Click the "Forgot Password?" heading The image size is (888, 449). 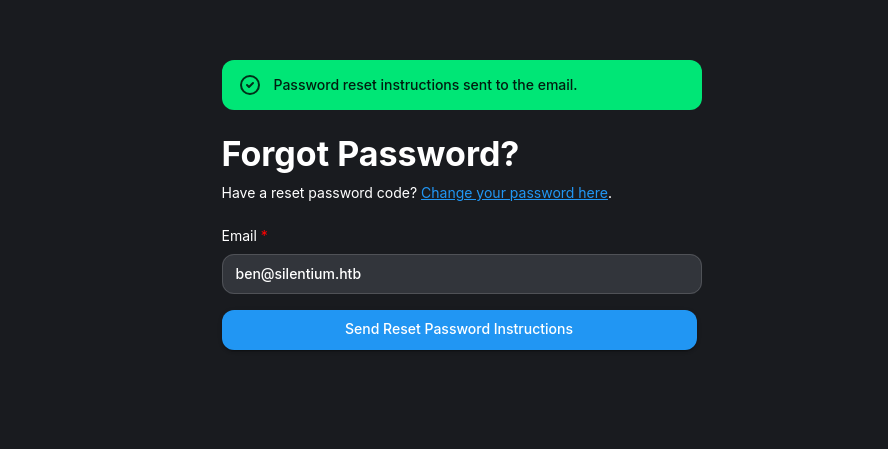coord(370,154)
